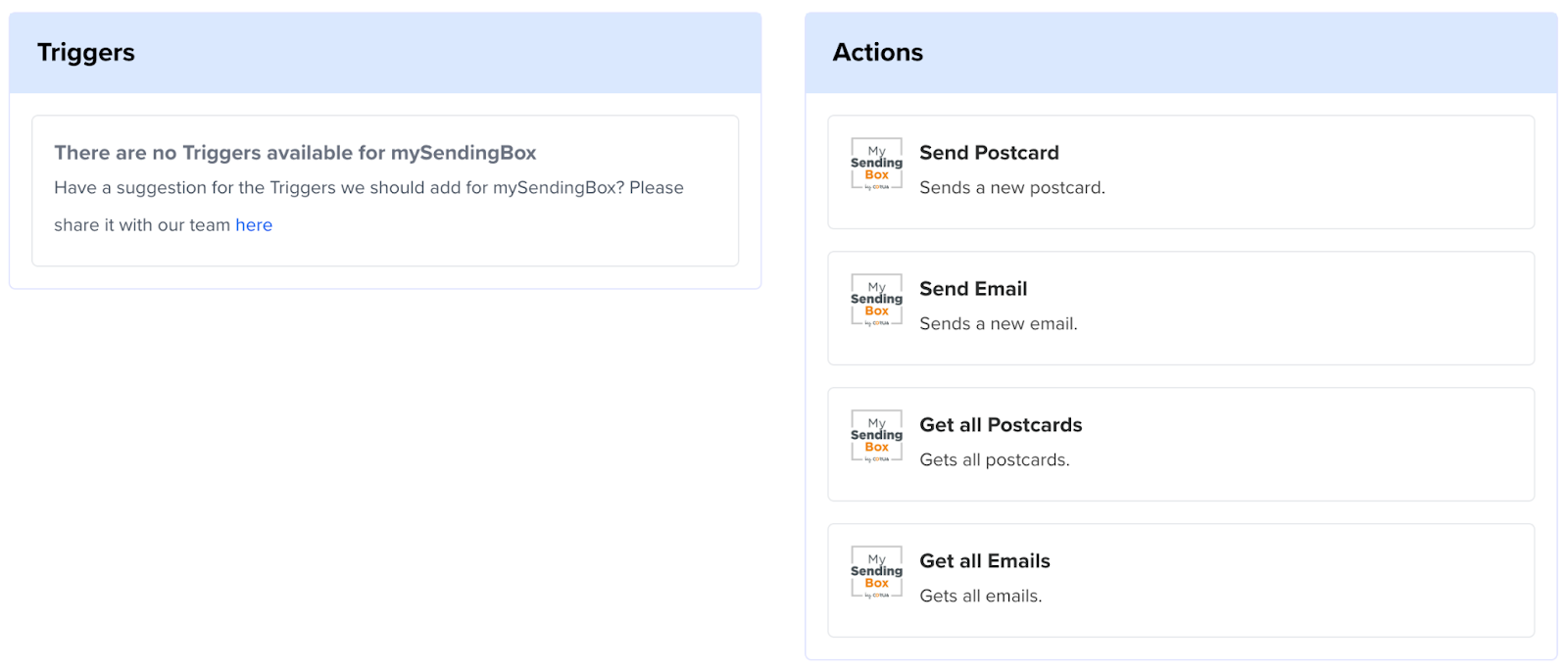Click the mySendingBox icon beside Get all Postcards

(876, 436)
